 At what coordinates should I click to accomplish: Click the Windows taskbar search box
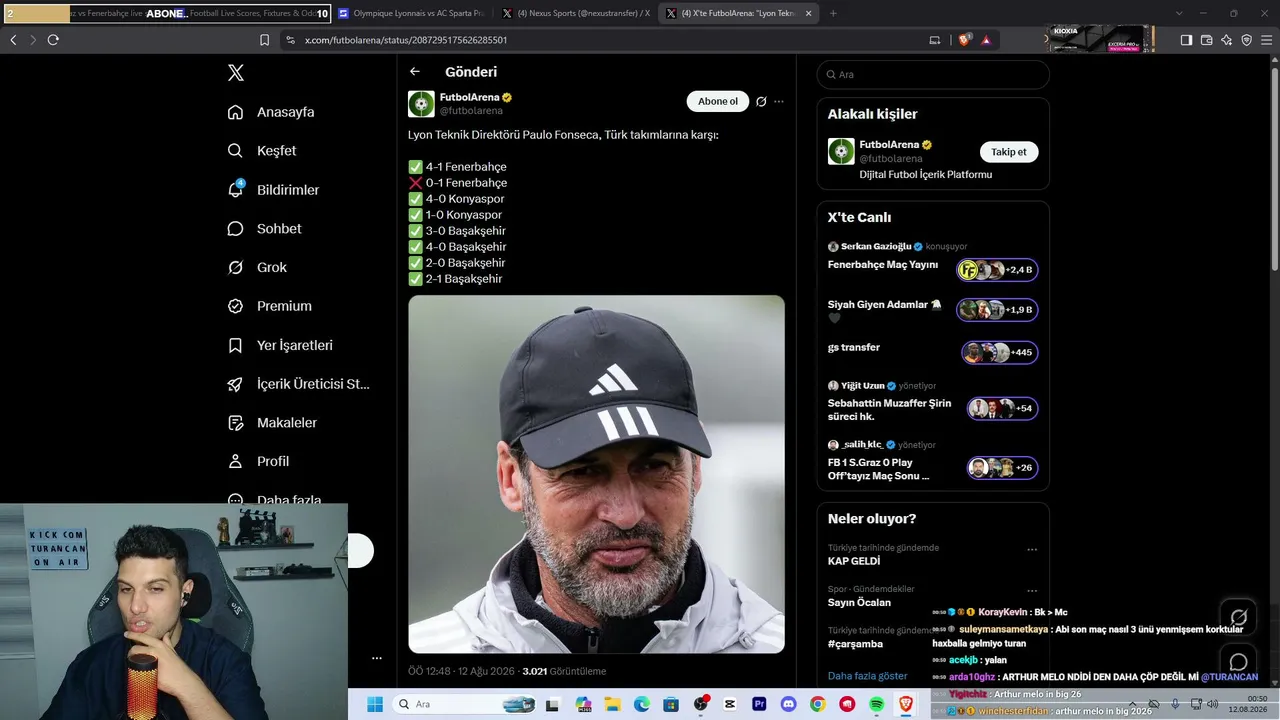pyautogui.click(x=466, y=704)
